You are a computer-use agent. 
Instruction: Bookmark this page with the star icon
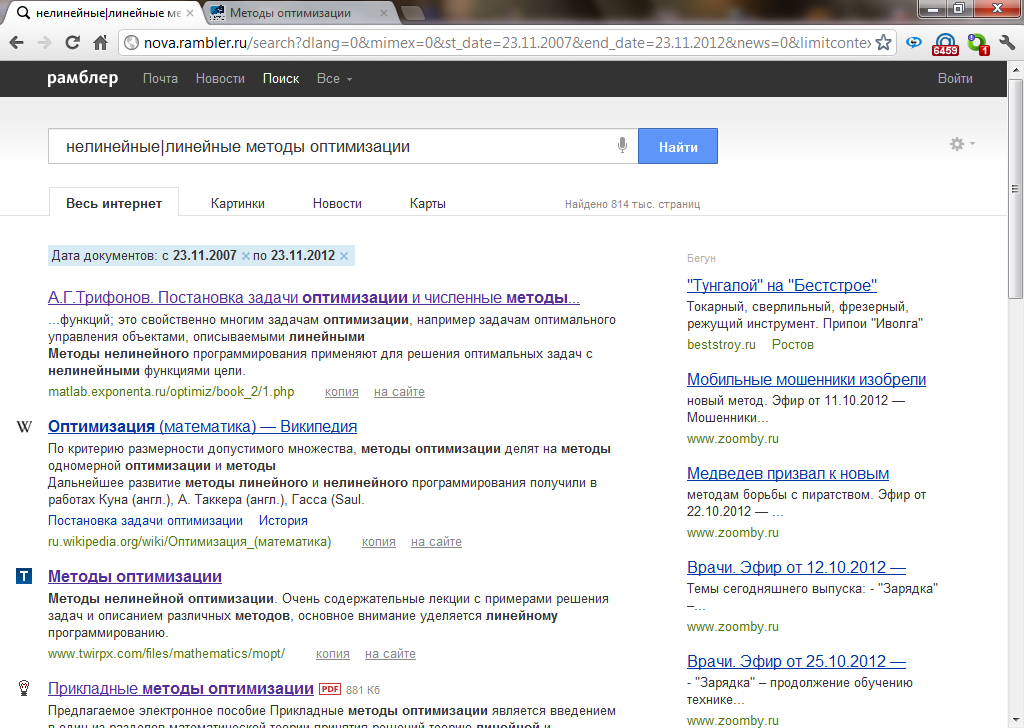[883, 42]
